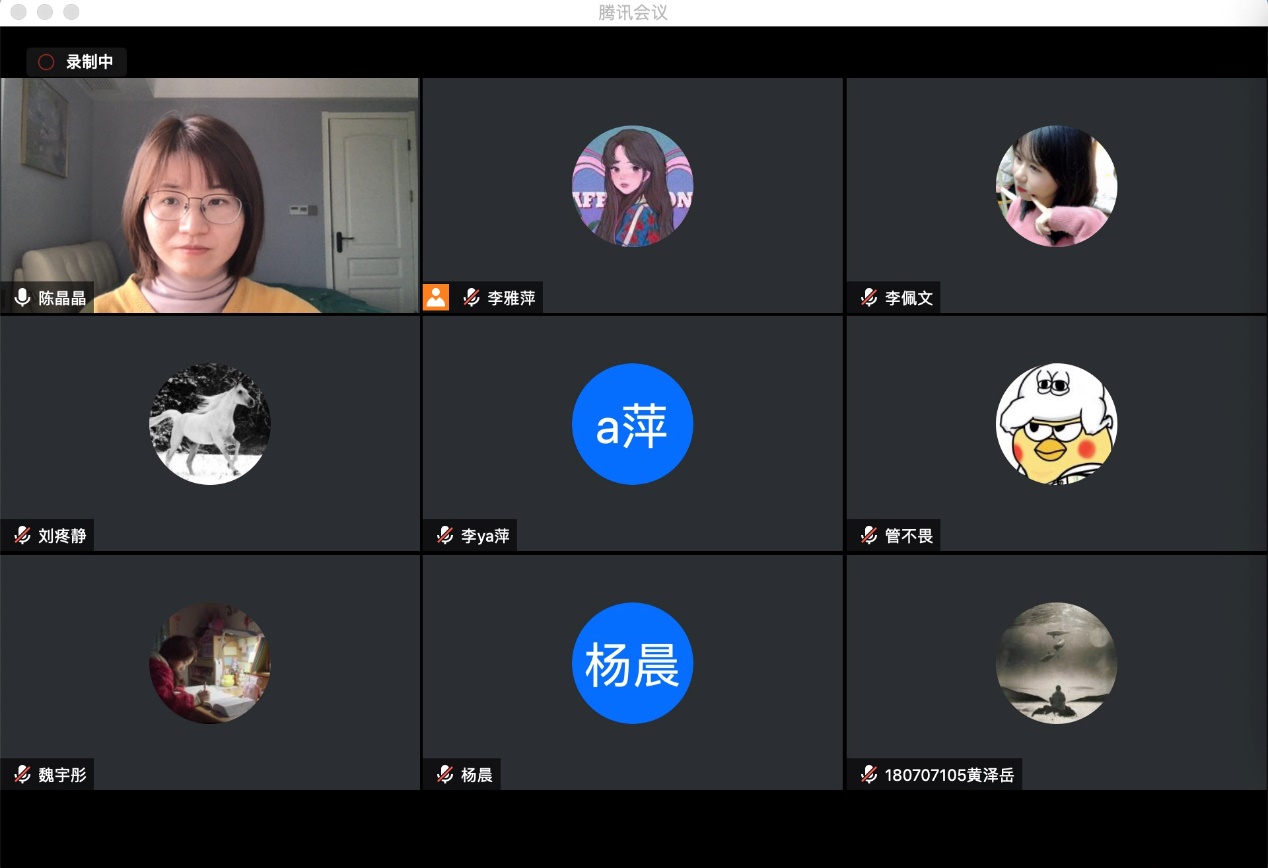Click the name label 刘疼静
1268x868 pixels.
coord(62,536)
